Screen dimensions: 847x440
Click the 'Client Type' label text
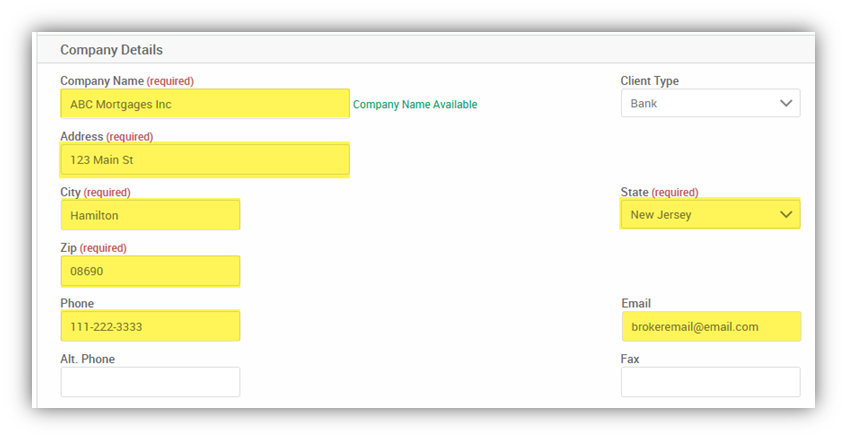pyautogui.click(x=650, y=81)
